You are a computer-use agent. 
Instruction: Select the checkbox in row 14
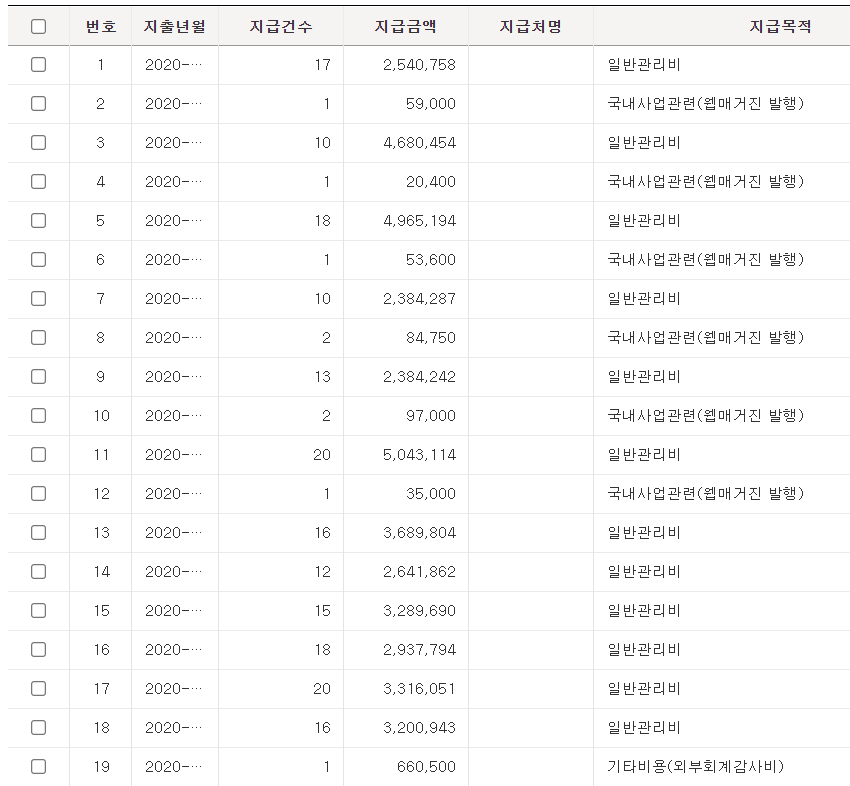tap(38, 572)
